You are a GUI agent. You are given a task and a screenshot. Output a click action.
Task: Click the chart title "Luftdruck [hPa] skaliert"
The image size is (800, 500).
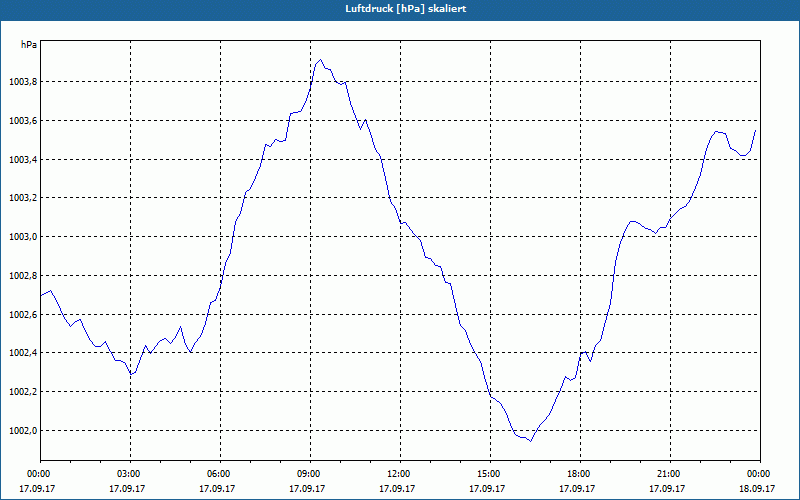pos(405,9)
